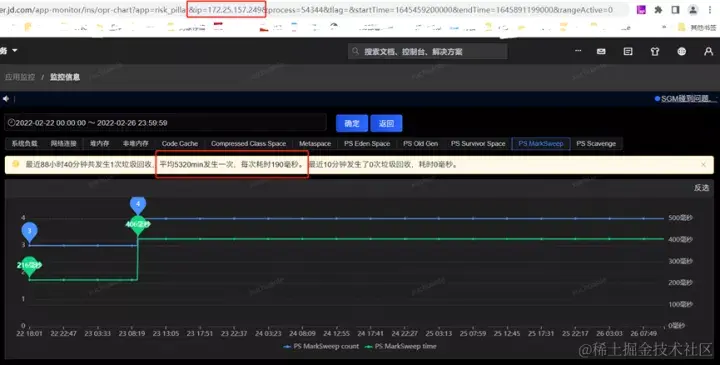The image size is (720, 365).
Task: Click the user account icon in header
Action: pos(708,51)
